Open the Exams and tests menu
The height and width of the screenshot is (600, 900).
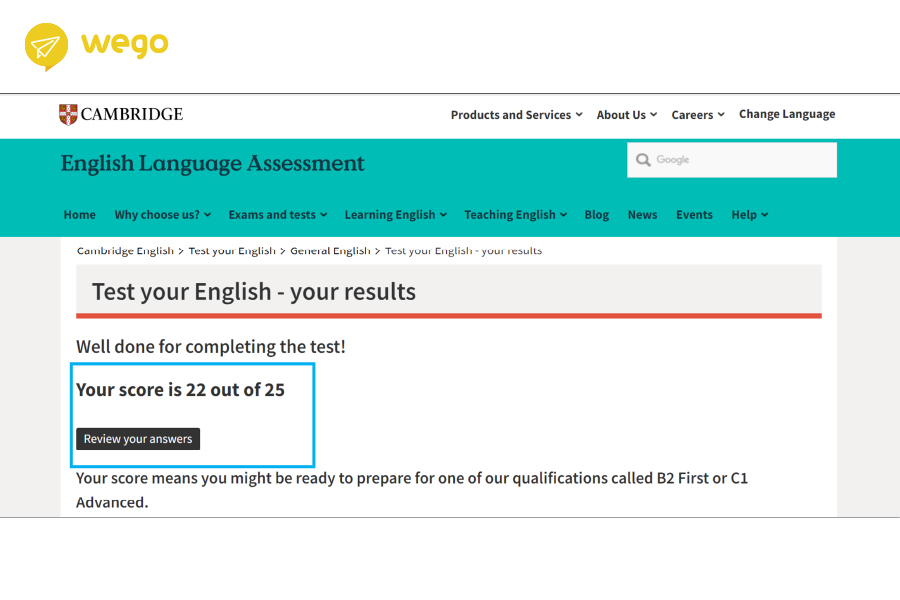277,215
